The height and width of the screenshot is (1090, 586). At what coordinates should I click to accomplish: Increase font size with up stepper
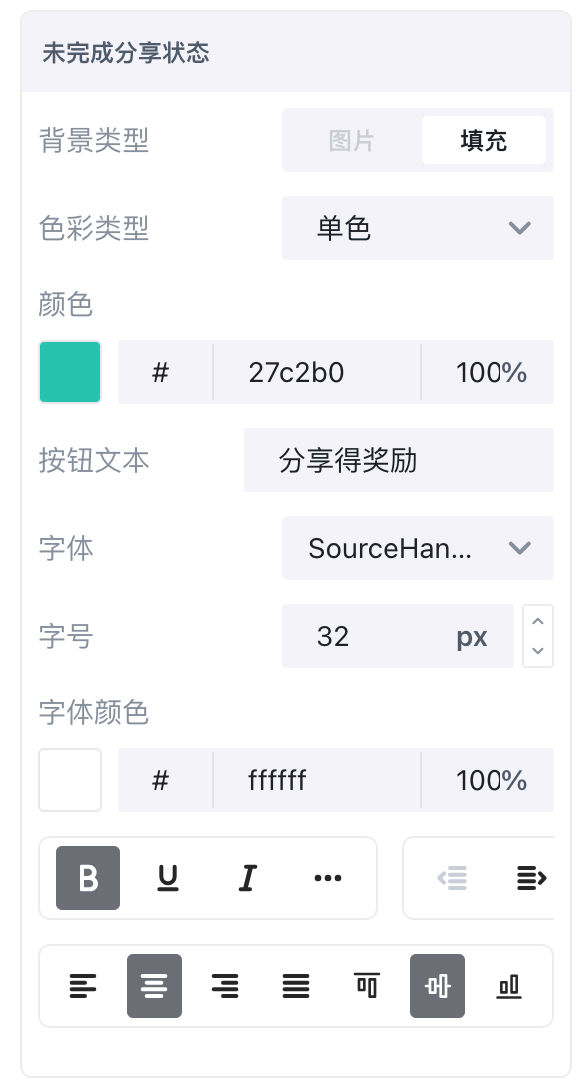(x=537, y=621)
